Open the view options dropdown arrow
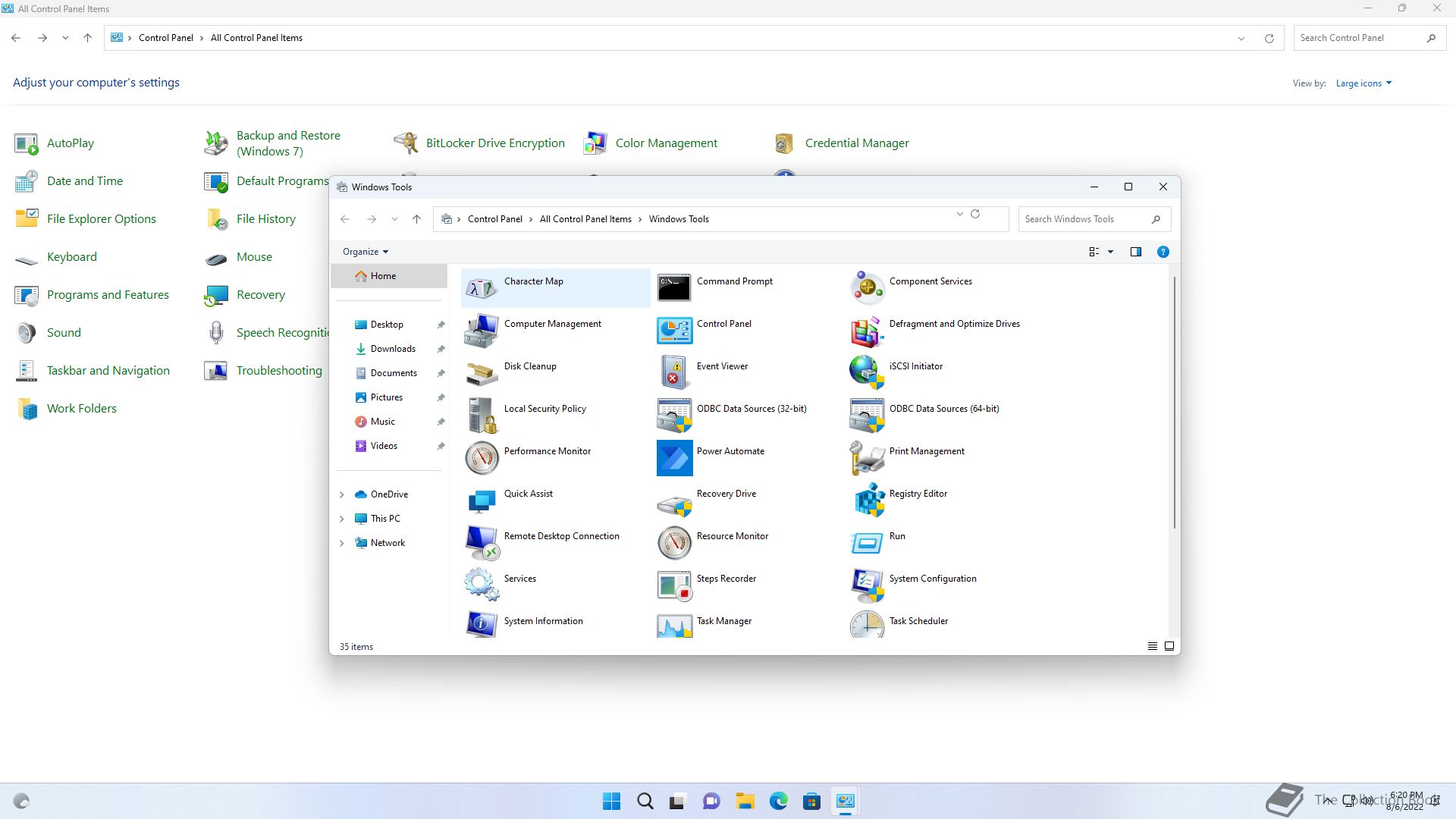Viewport: 1456px width, 819px height. coord(1110,252)
